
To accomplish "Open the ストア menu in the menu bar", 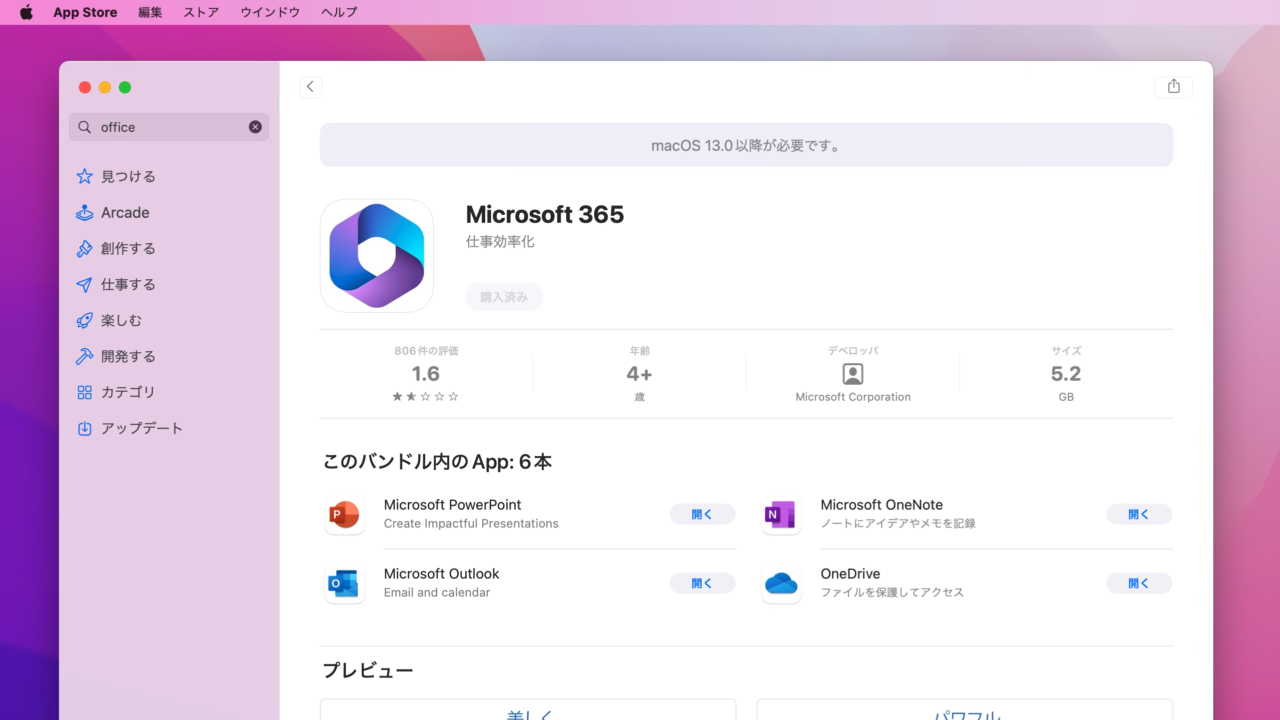I will coord(200,12).
